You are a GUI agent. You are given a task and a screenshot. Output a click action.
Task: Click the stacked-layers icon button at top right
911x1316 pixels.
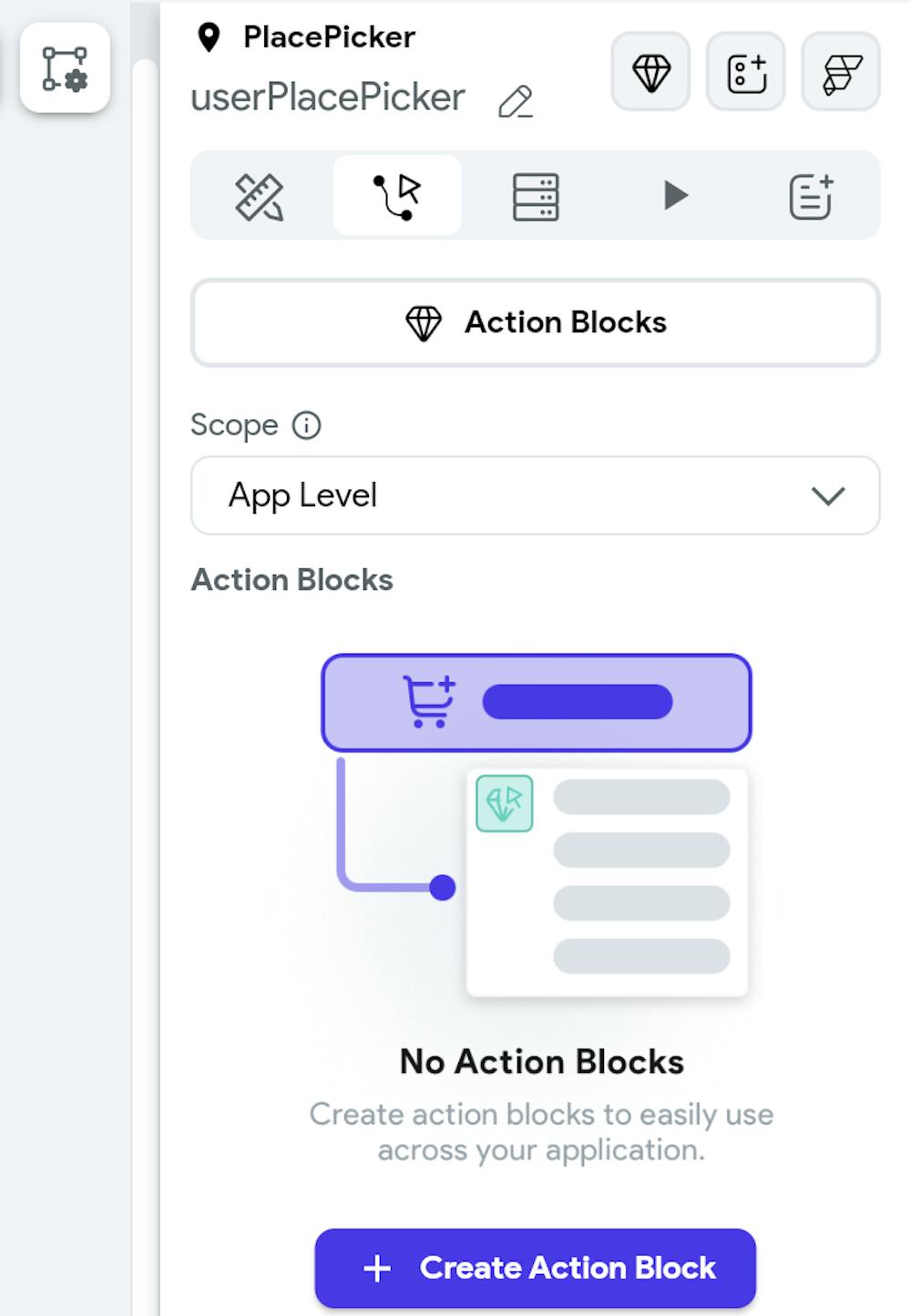click(x=841, y=72)
